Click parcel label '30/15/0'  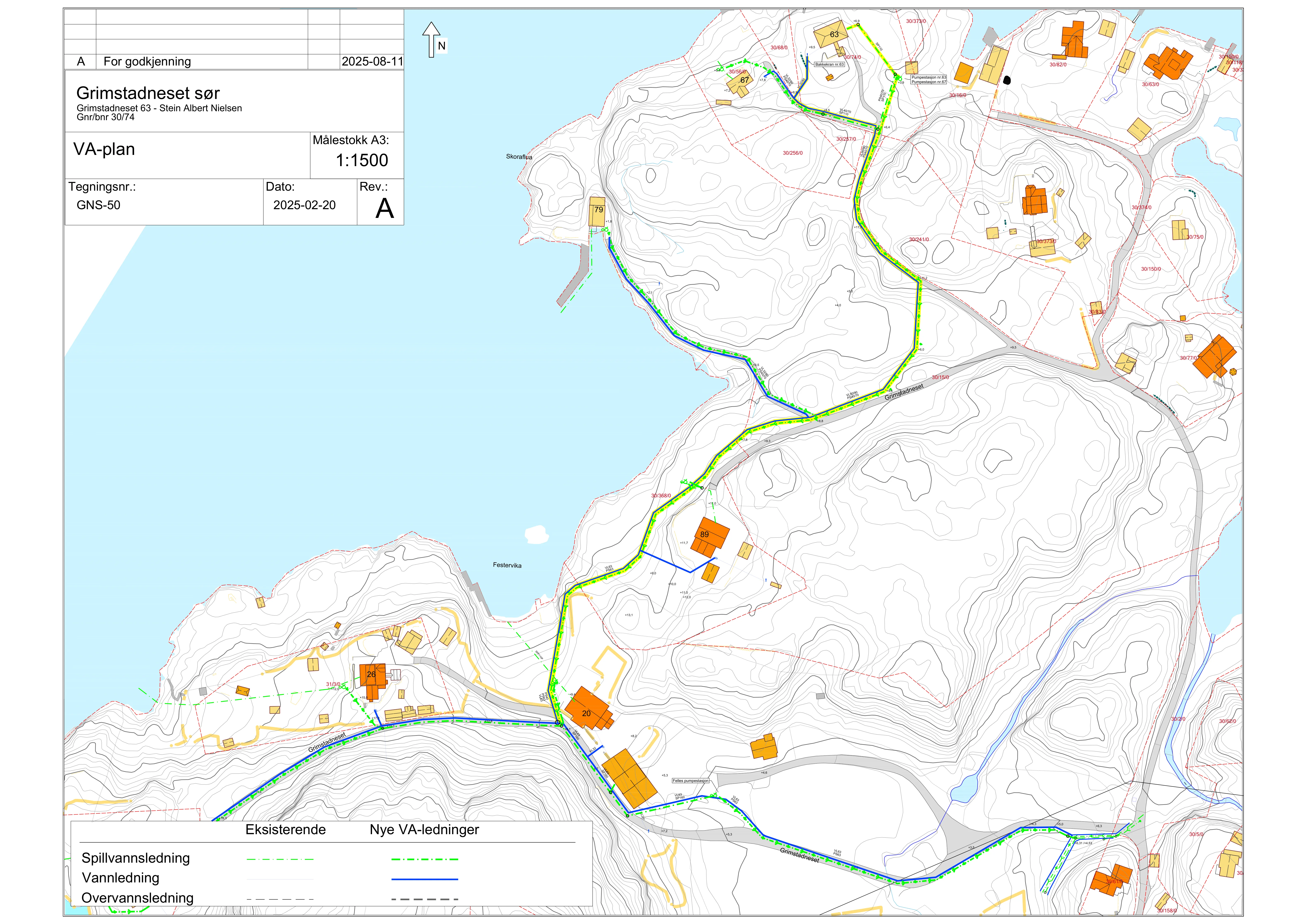(940, 377)
